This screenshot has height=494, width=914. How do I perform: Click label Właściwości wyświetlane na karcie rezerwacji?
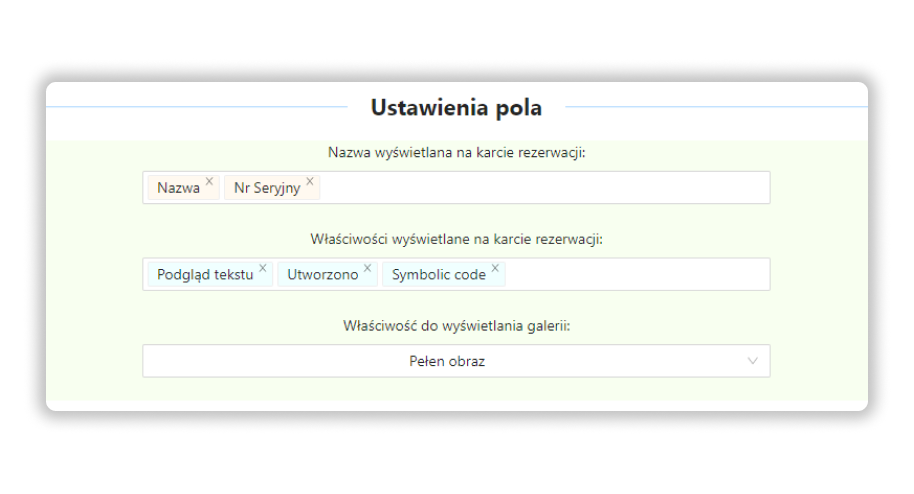(x=456, y=239)
